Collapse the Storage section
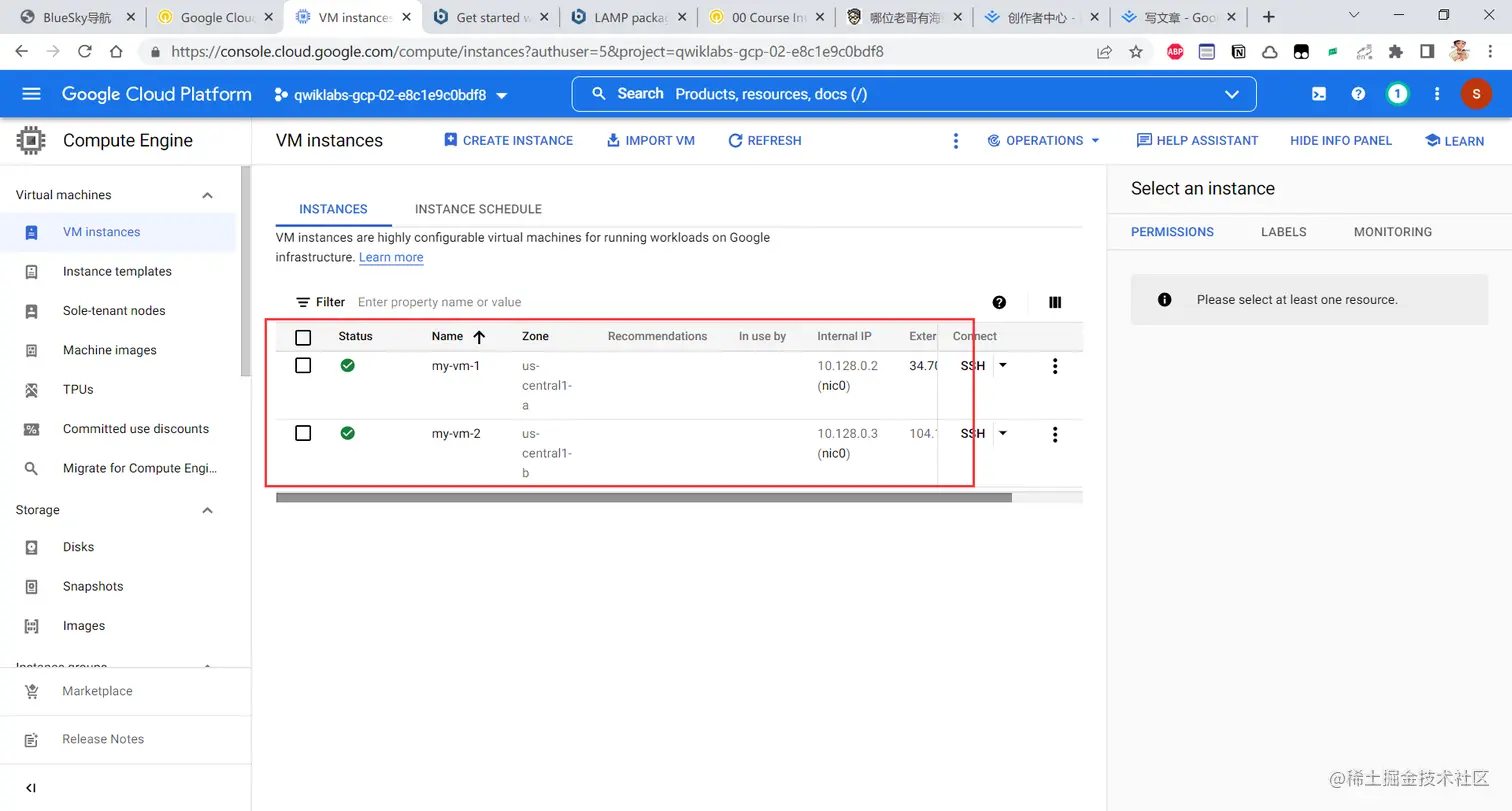1512x811 pixels. pos(208,510)
